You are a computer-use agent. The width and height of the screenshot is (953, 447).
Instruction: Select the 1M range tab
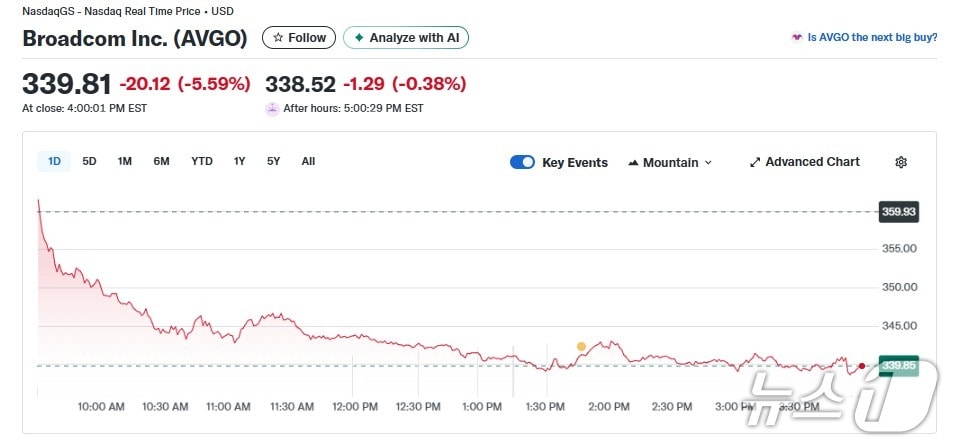pyautogui.click(x=125, y=161)
